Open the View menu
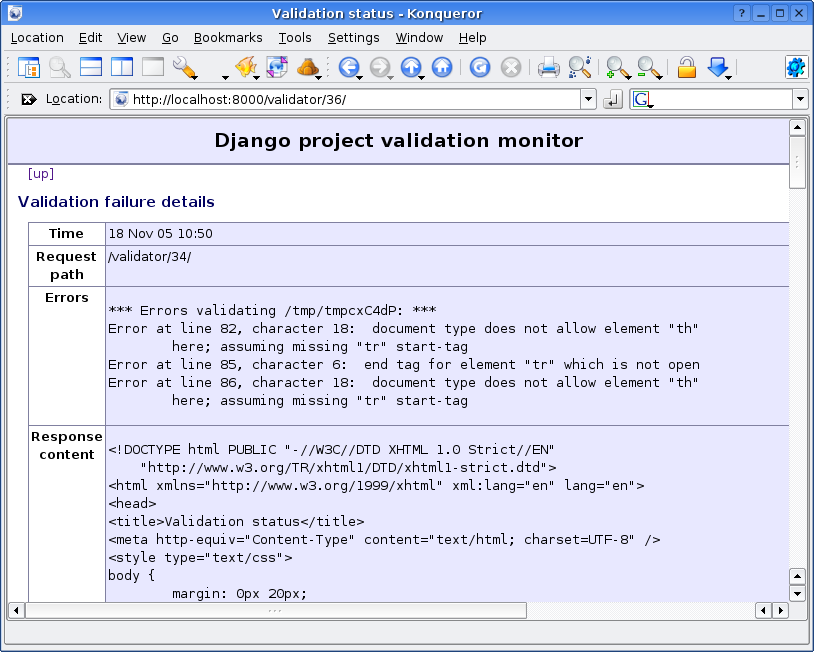Image resolution: width=814 pixels, height=652 pixels. pyautogui.click(x=131, y=38)
